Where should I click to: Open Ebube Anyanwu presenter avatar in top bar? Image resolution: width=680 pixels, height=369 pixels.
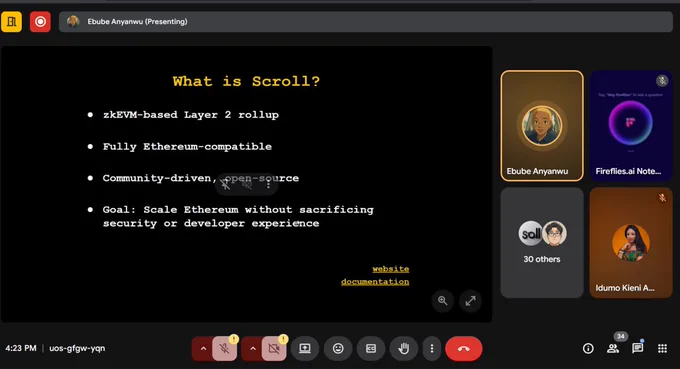(x=73, y=22)
